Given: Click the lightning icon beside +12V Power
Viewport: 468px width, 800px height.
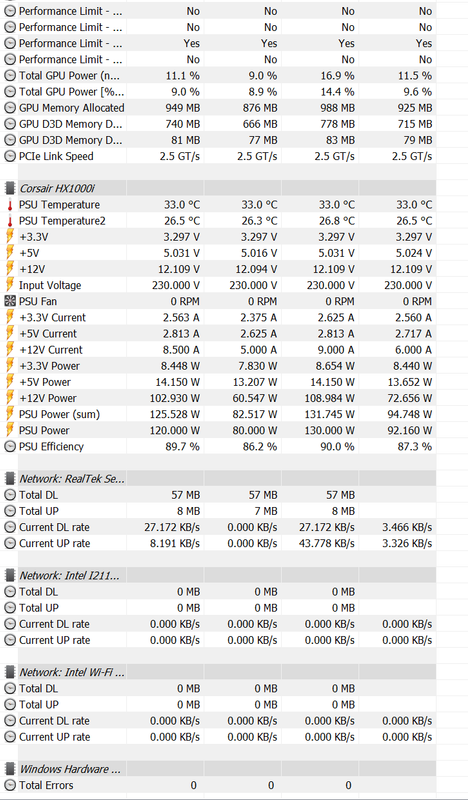Looking at the screenshot, I should click(9, 398).
